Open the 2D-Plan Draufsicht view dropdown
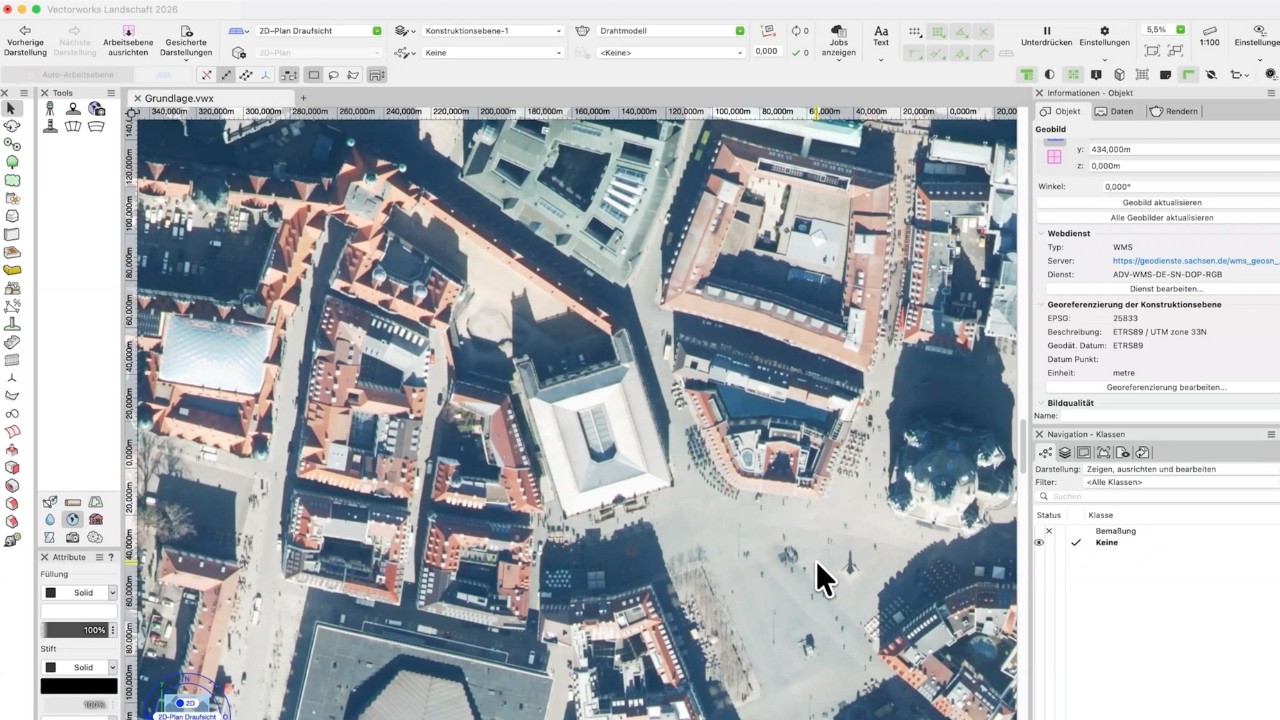The image size is (1280, 720). click(319, 31)
